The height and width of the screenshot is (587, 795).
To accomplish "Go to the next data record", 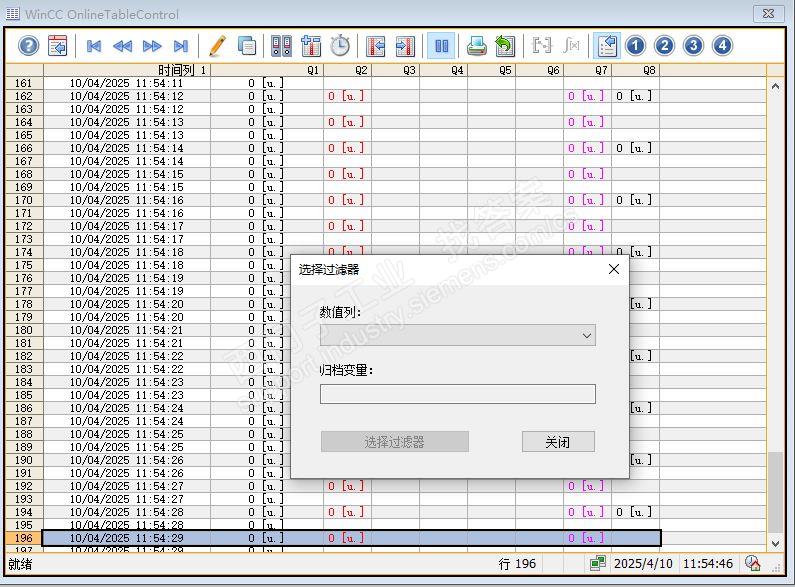I will (x=152, y=46).
